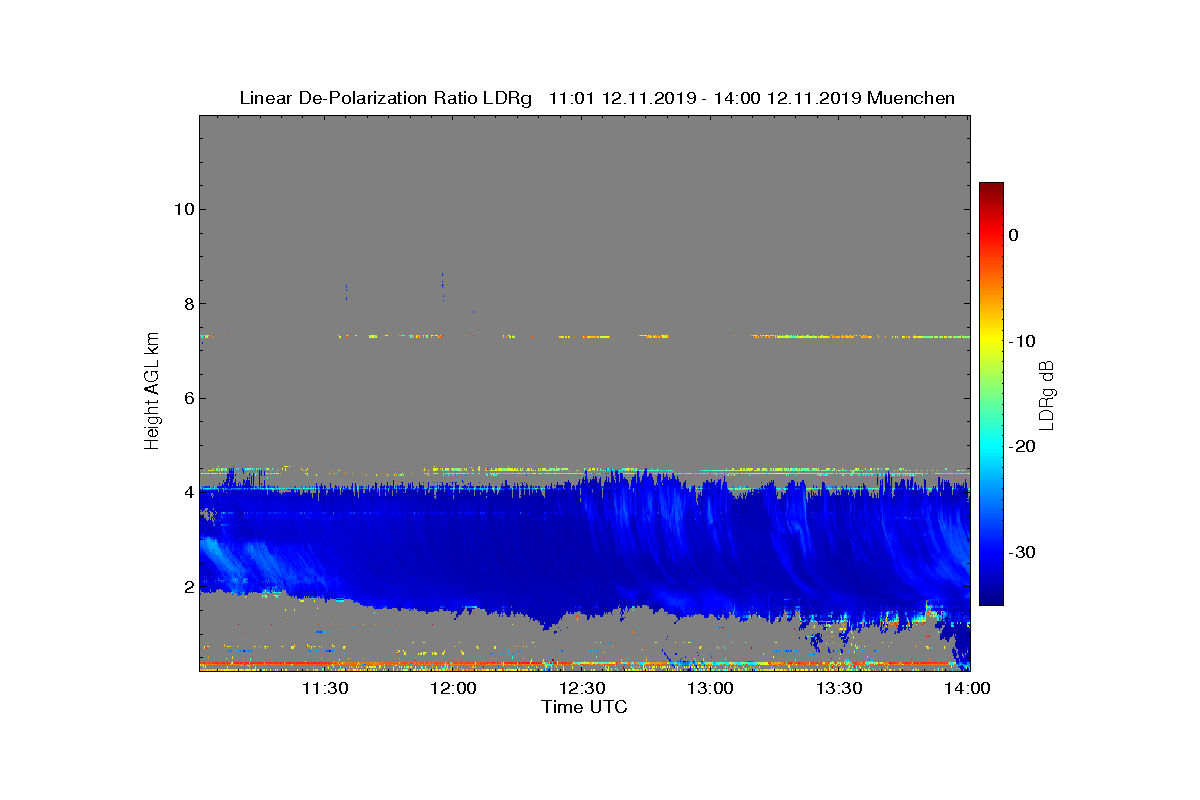Click the 11:30 time tick label

coord(325,688)
